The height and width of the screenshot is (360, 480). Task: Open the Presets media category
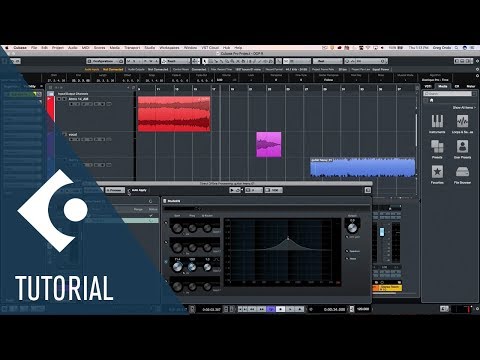[x=437, y=149]
